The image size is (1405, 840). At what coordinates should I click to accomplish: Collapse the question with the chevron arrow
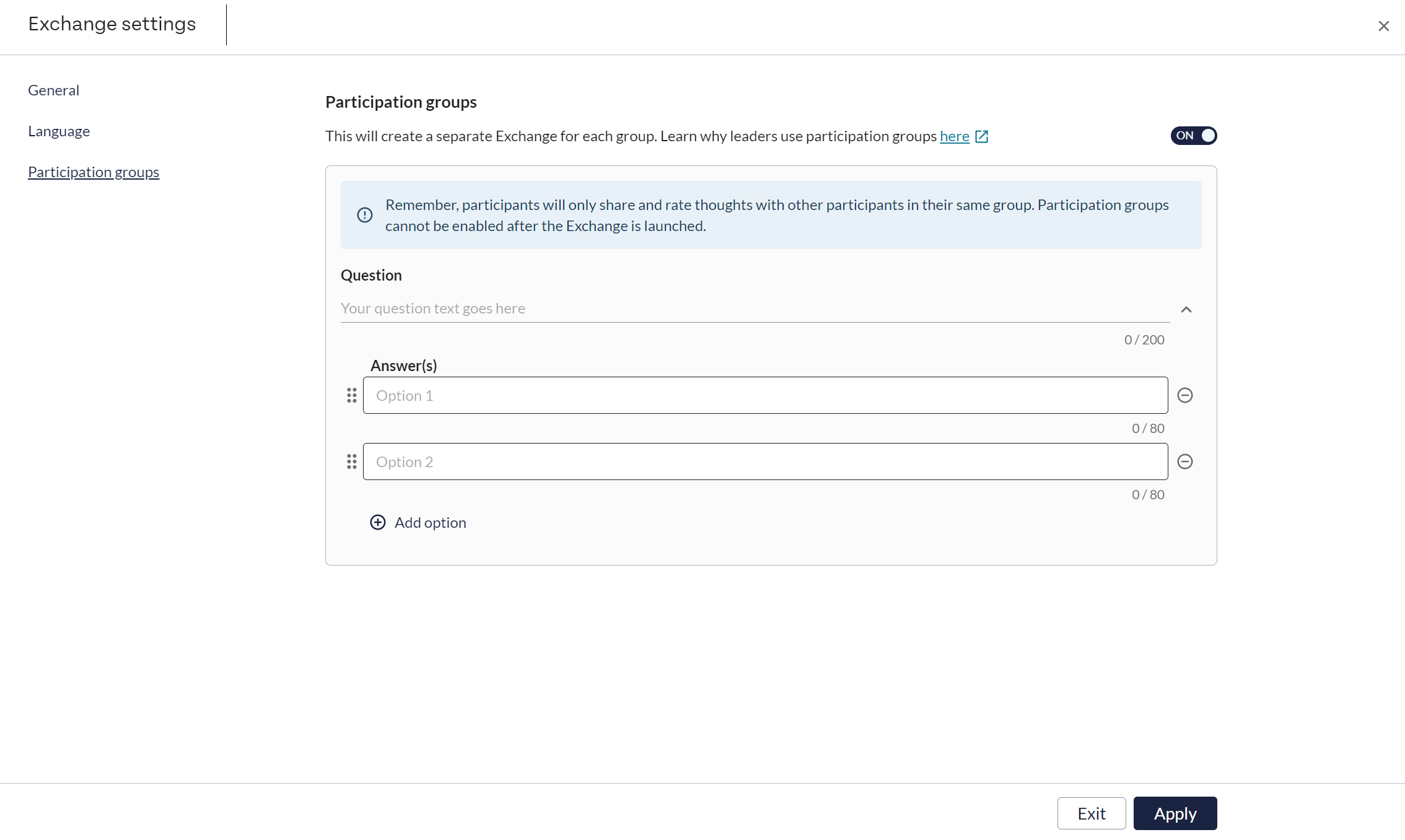coord(1186,310)
